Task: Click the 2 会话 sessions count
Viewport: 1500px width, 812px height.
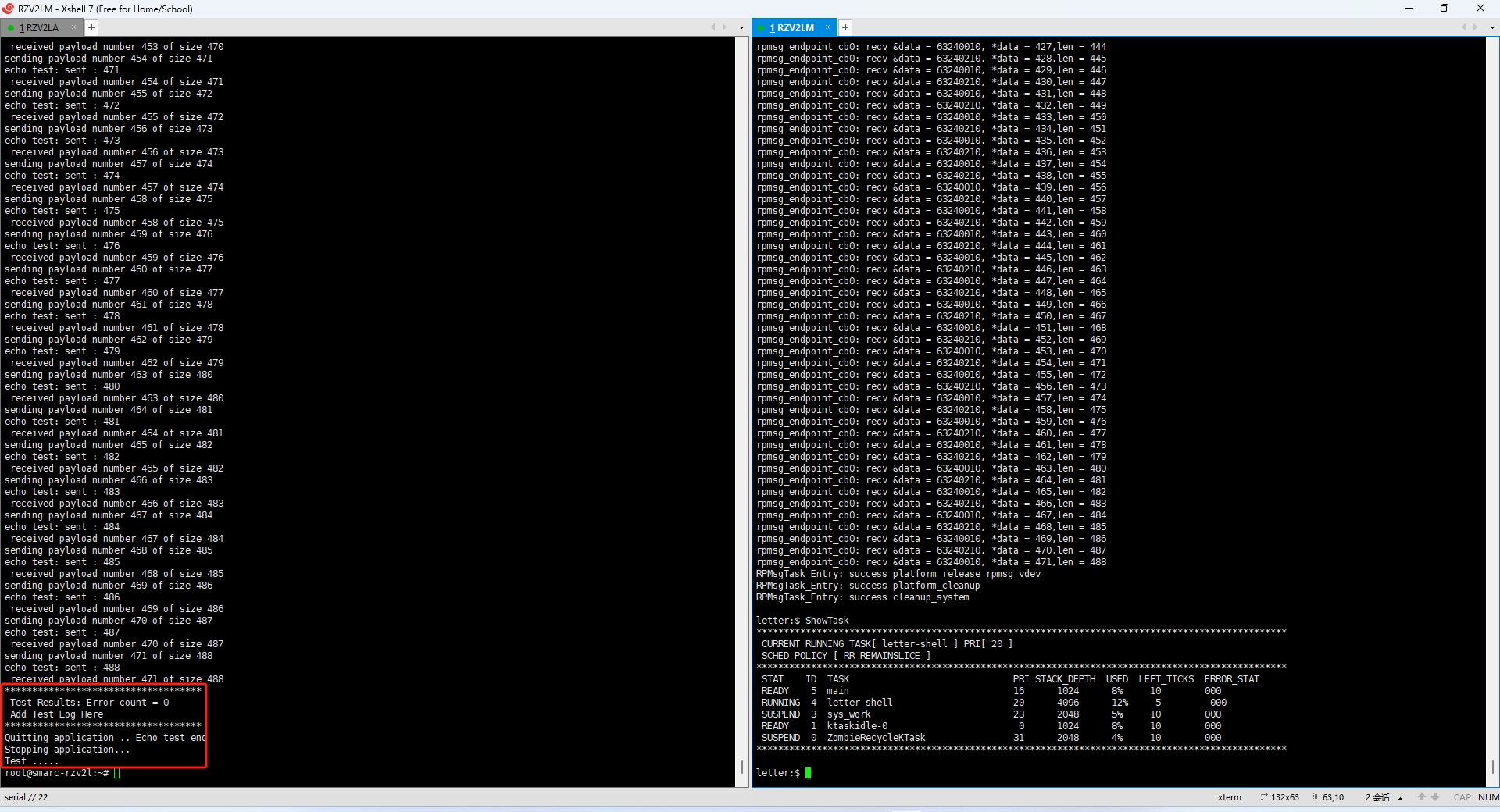Action: pyautogui.click(x=1377, y=797)
